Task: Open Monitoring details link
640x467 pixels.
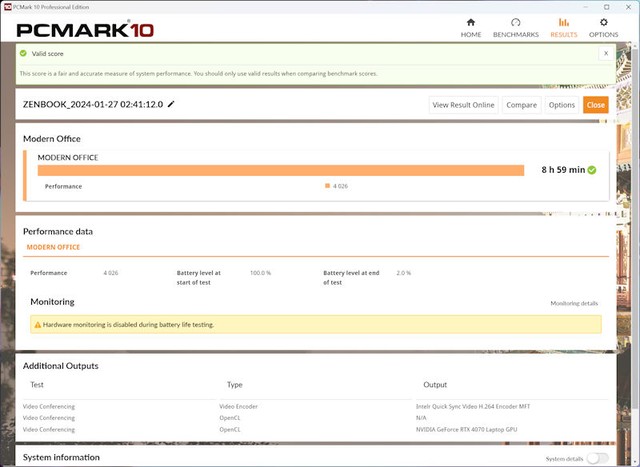Action: pos(574,303)
